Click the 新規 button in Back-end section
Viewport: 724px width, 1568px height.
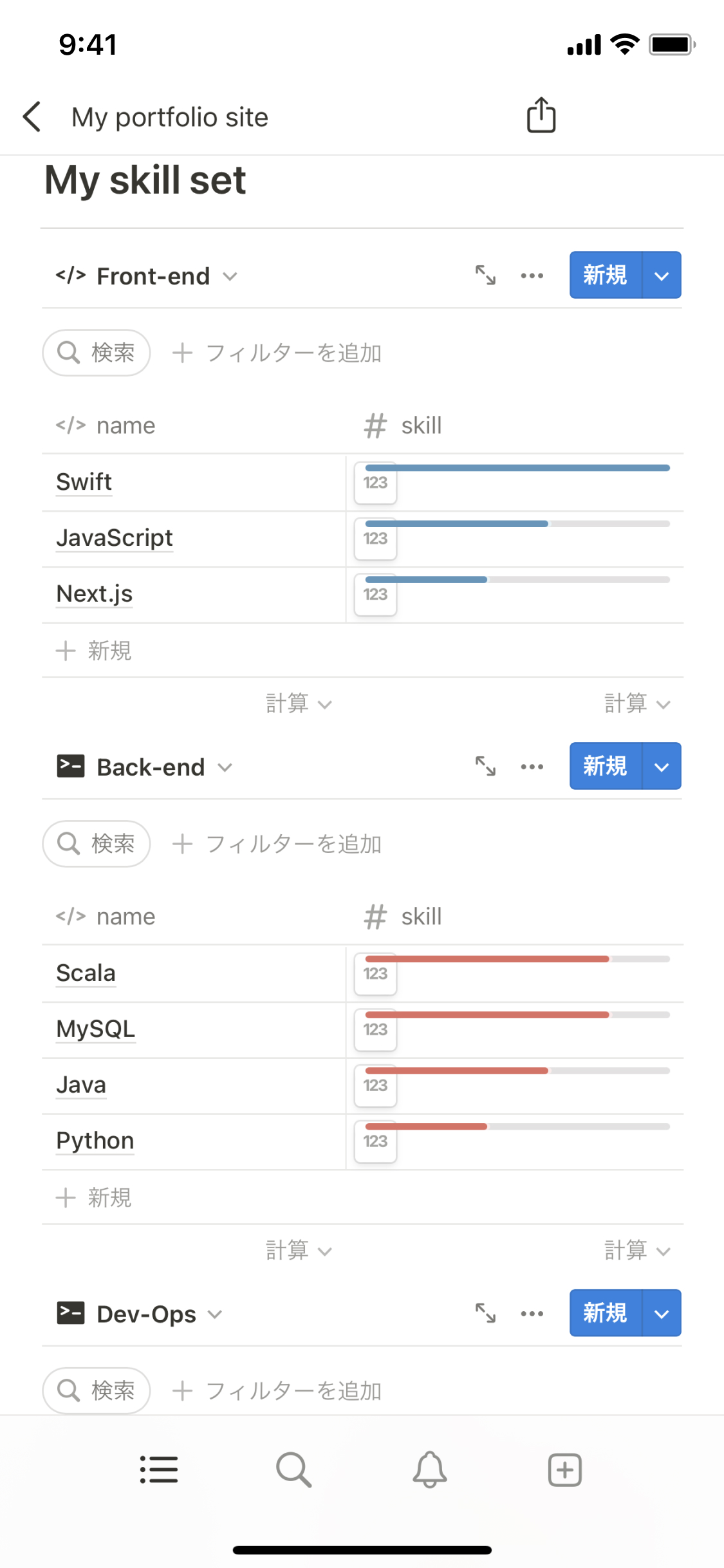[605, 766]
